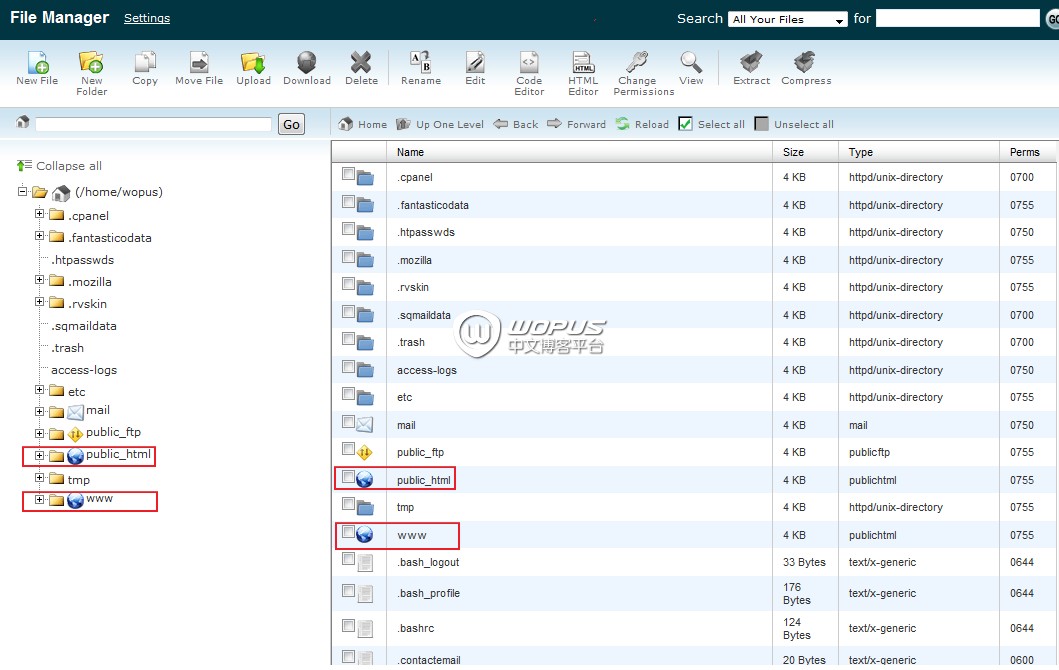Select the .bashrc file name
This screenshot has width=1059, height=670.
click(x=415, y=628)
